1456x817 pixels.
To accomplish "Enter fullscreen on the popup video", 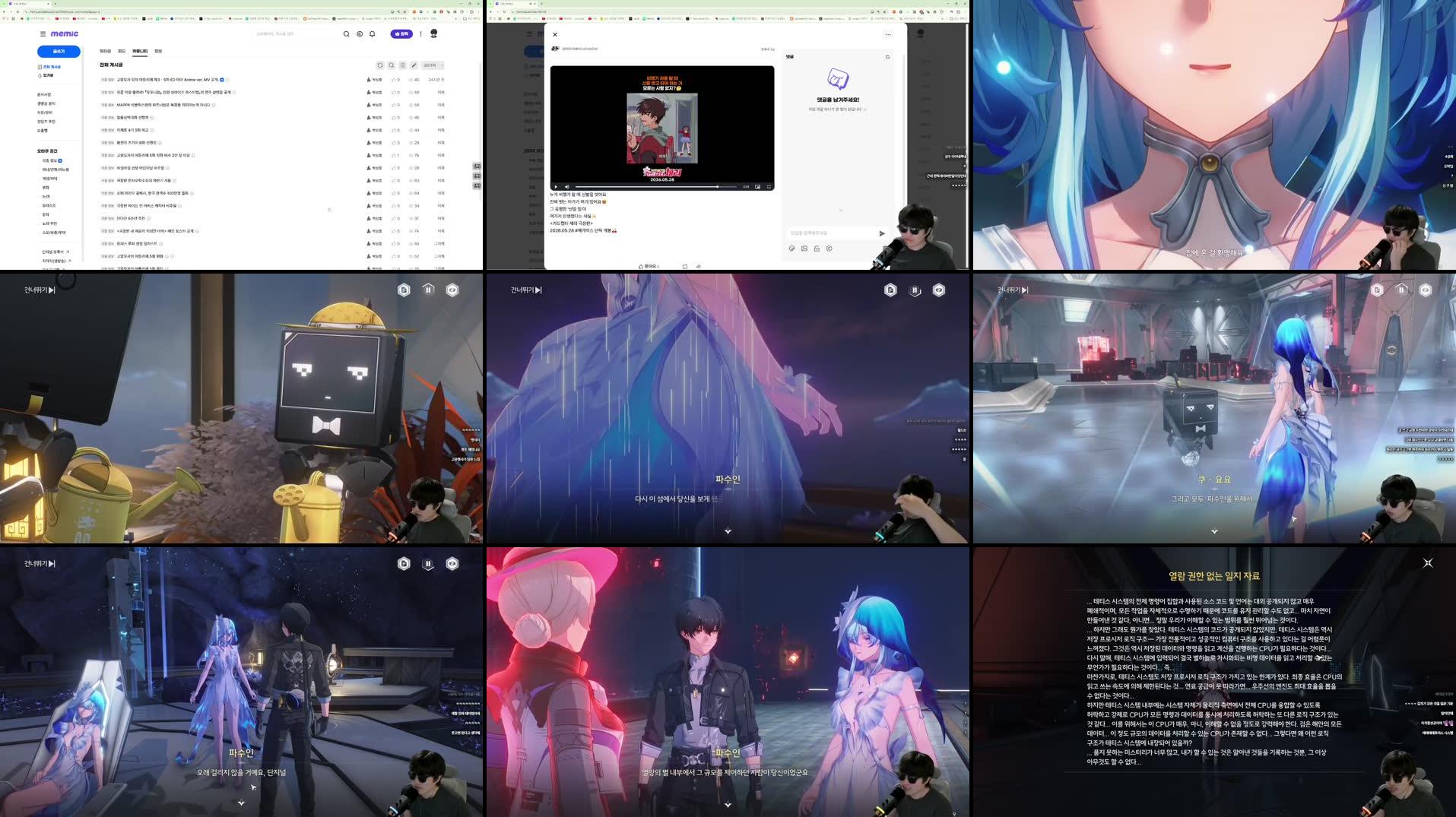I will [769, 186].
